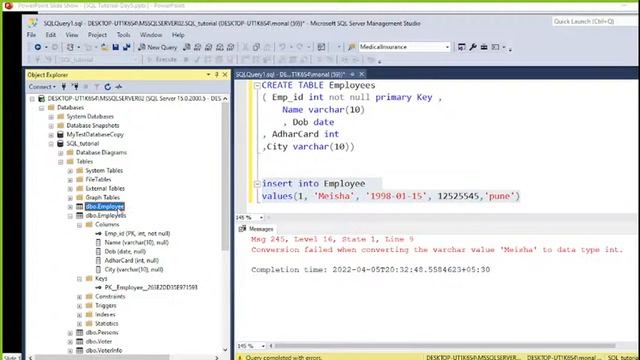Select the AdharCard (int, null) column
640x360 pixels.
[x=131, y=260]
